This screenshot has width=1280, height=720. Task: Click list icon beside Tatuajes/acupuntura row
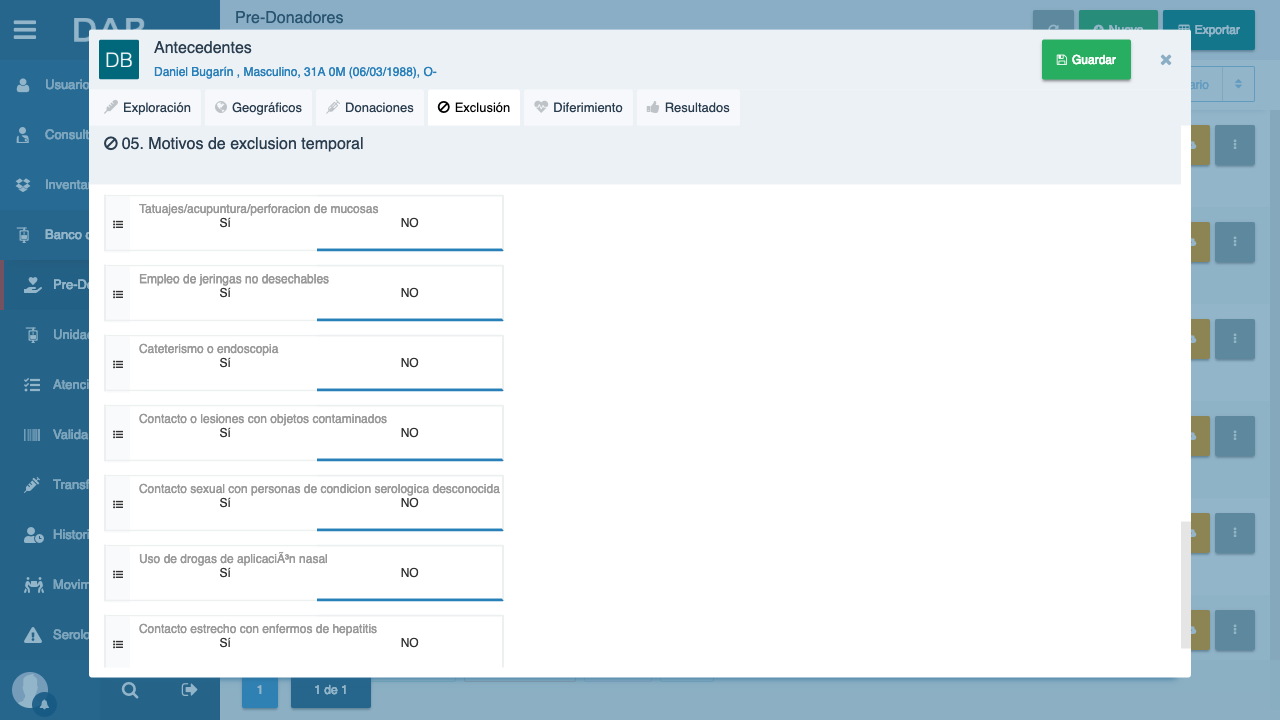click(x=118, y=225)
